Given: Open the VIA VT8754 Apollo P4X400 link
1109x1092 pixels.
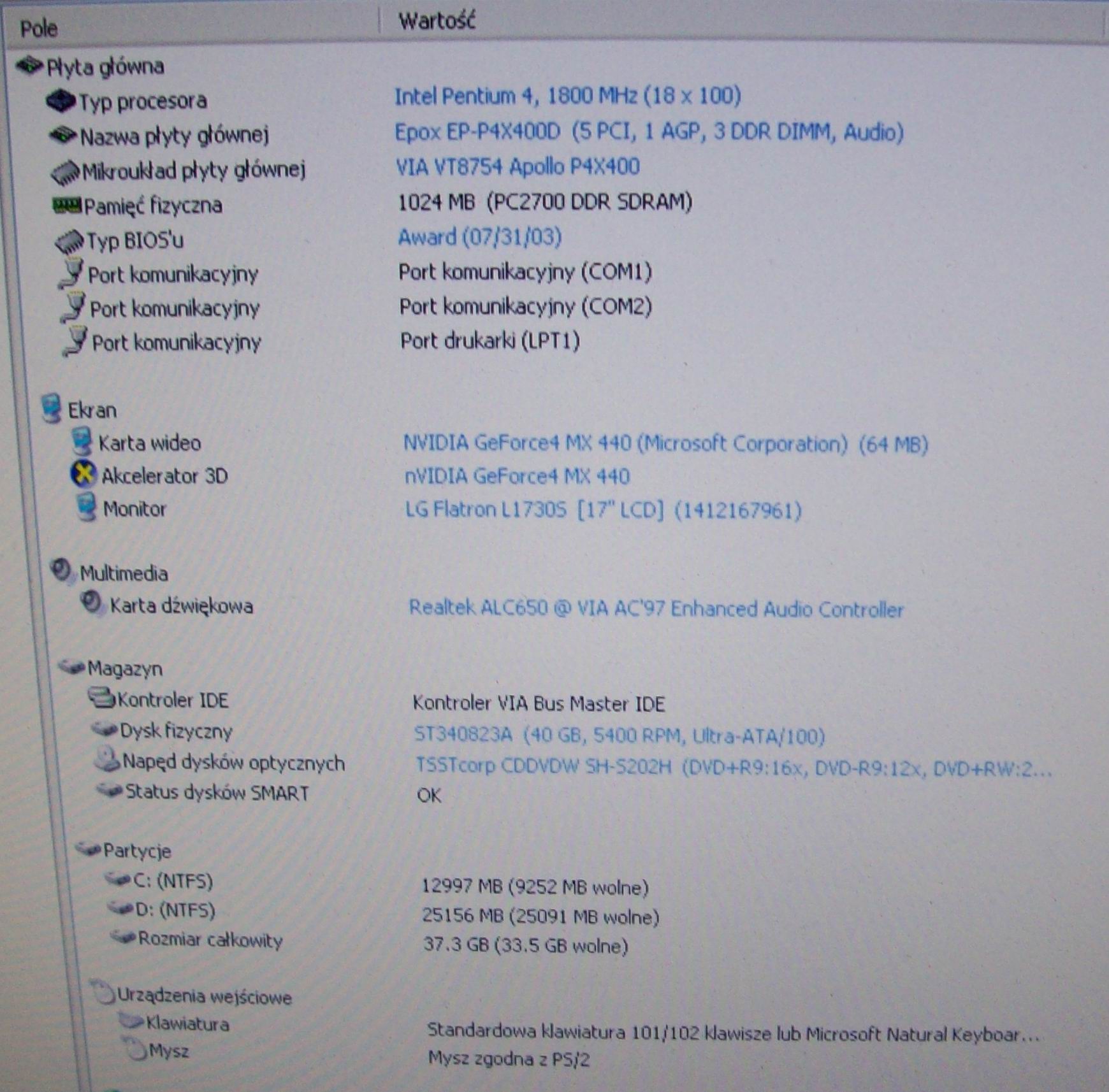Looking at the screenshot, I should [518, 167].
